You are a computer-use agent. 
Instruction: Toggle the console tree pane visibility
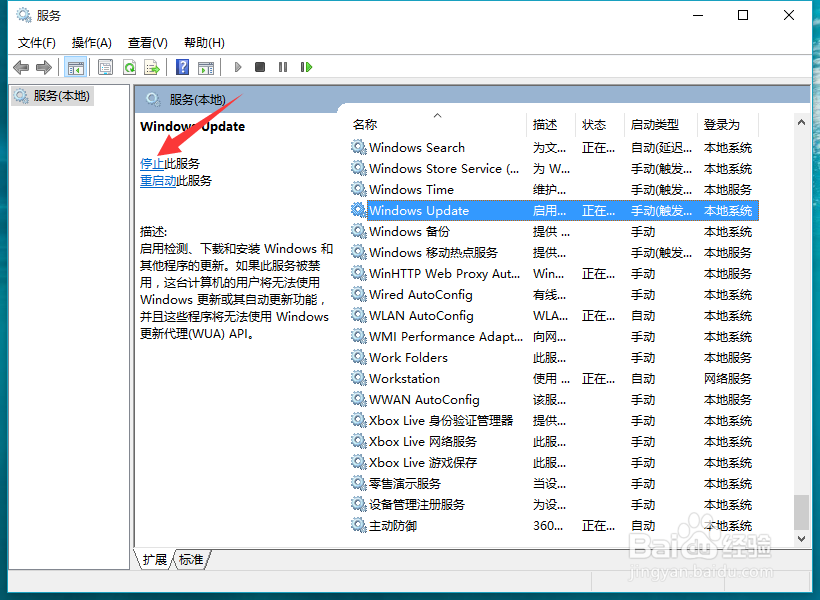[76, 67]
